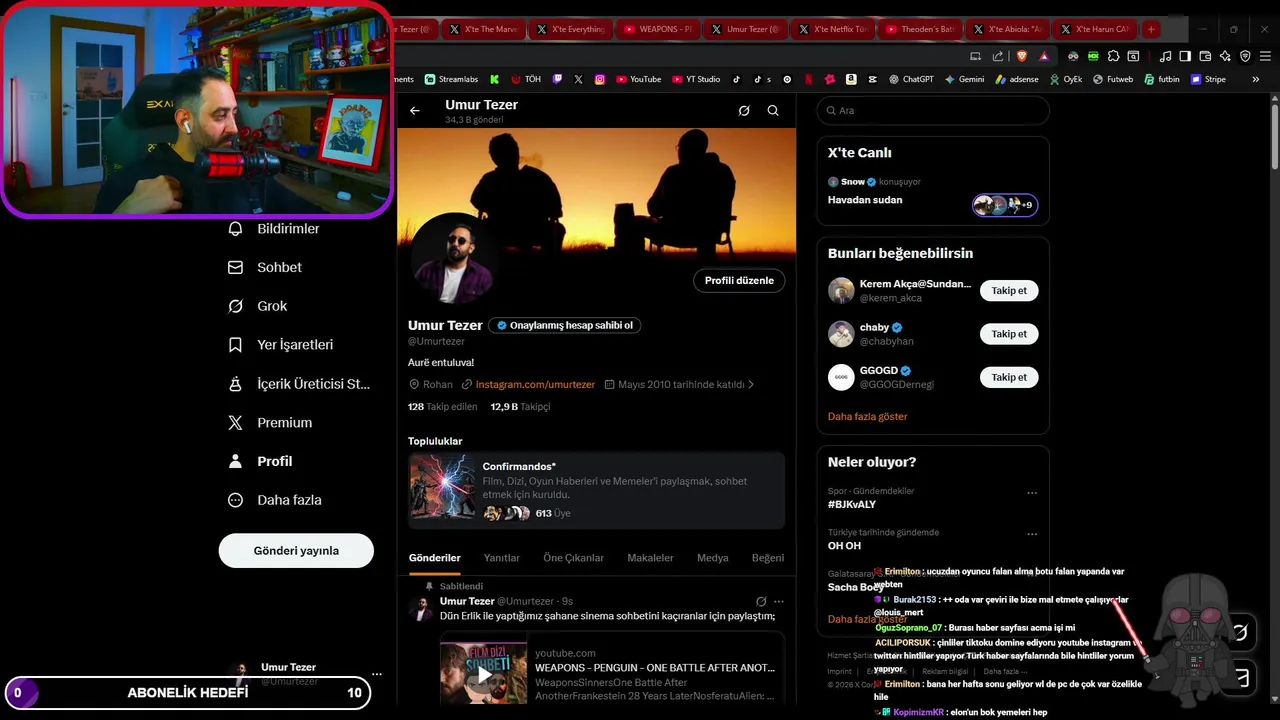
Task: Click Gönderi yayınla button
Action: [x=296, y=551]
